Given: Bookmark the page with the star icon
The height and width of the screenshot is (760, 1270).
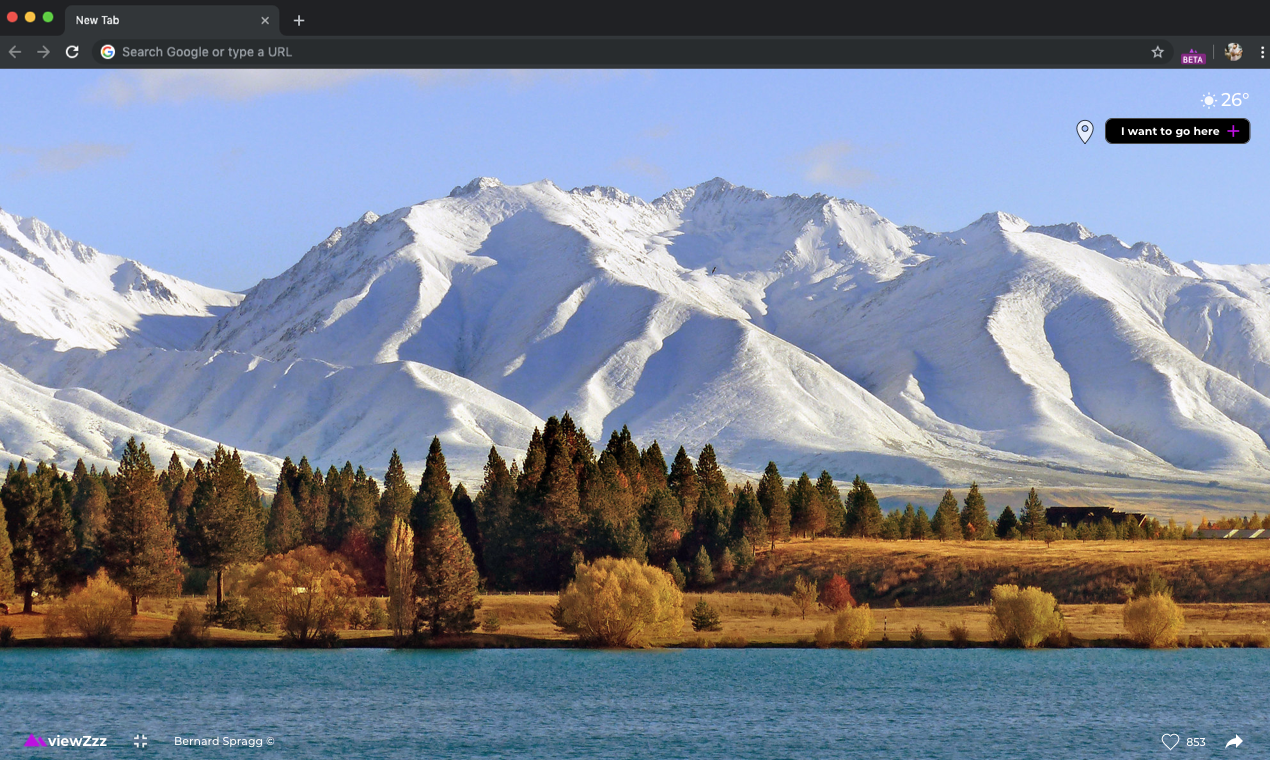Looking at the screenshot, I should 1156,52.
